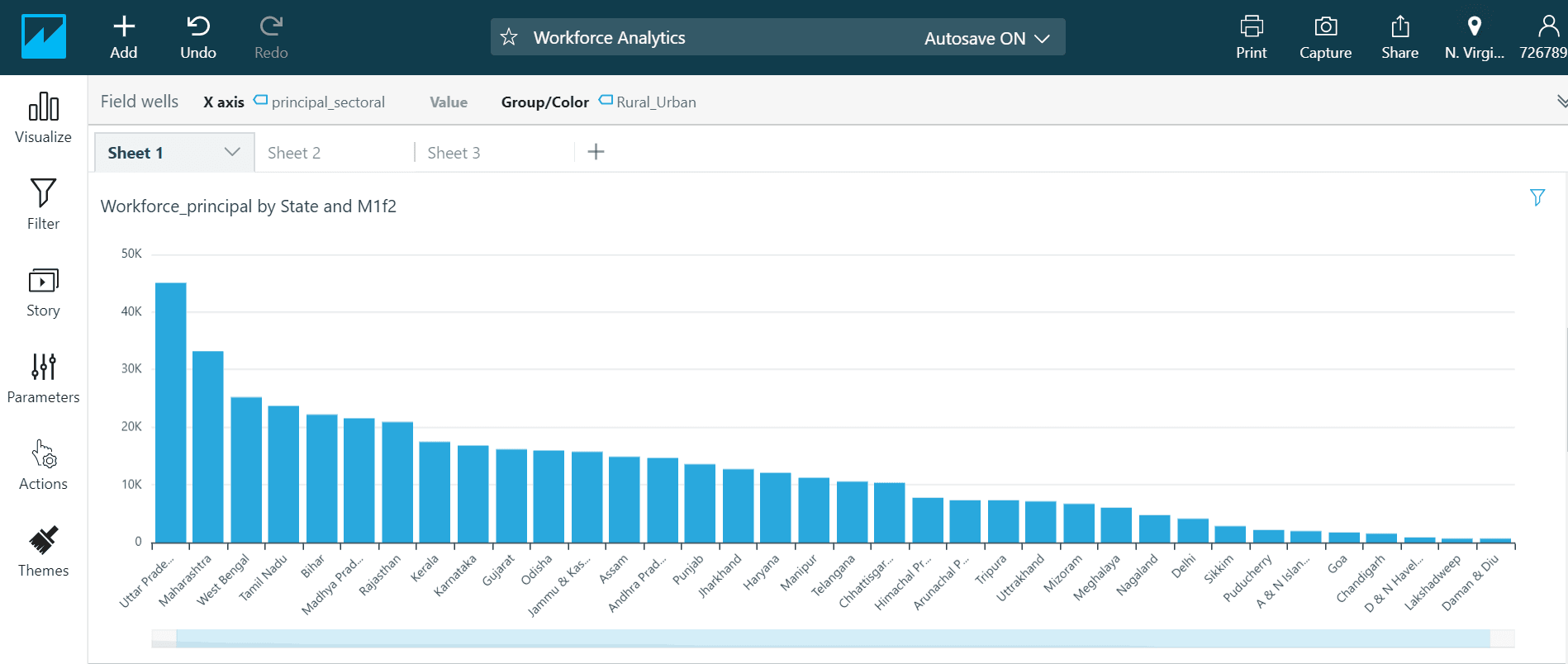Switch to the Sheet 2 tab

click(x=294, y=153)
